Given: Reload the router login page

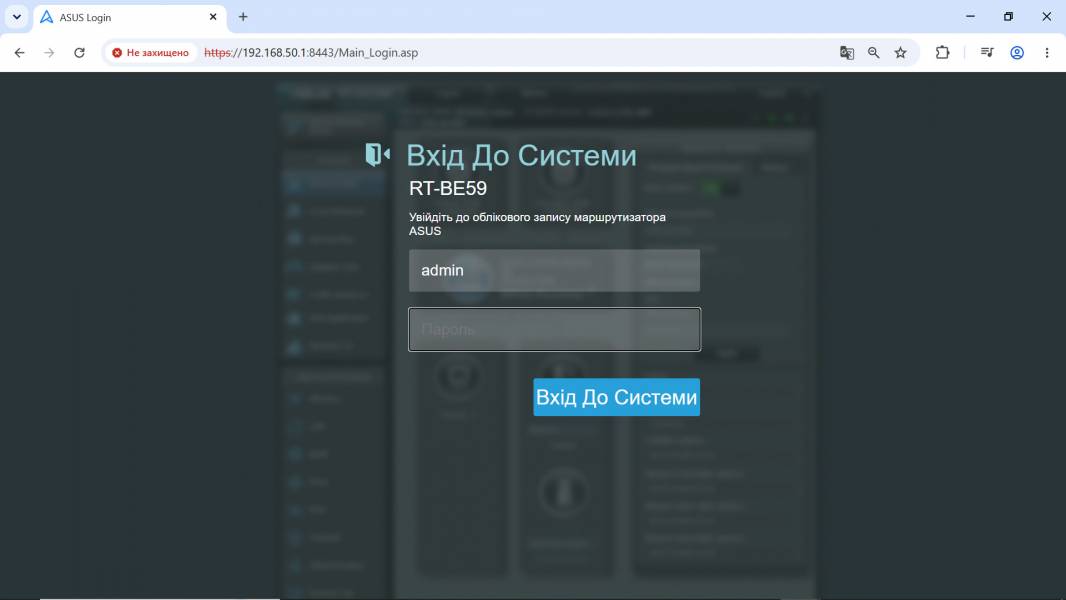Looking at the screenshot, I should [80, 52].
